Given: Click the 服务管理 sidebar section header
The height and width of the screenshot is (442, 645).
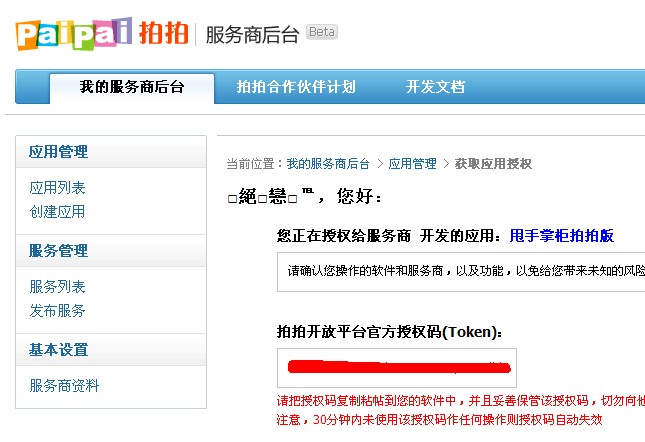Looking at the screenshot, I should (x=111, y=251).
